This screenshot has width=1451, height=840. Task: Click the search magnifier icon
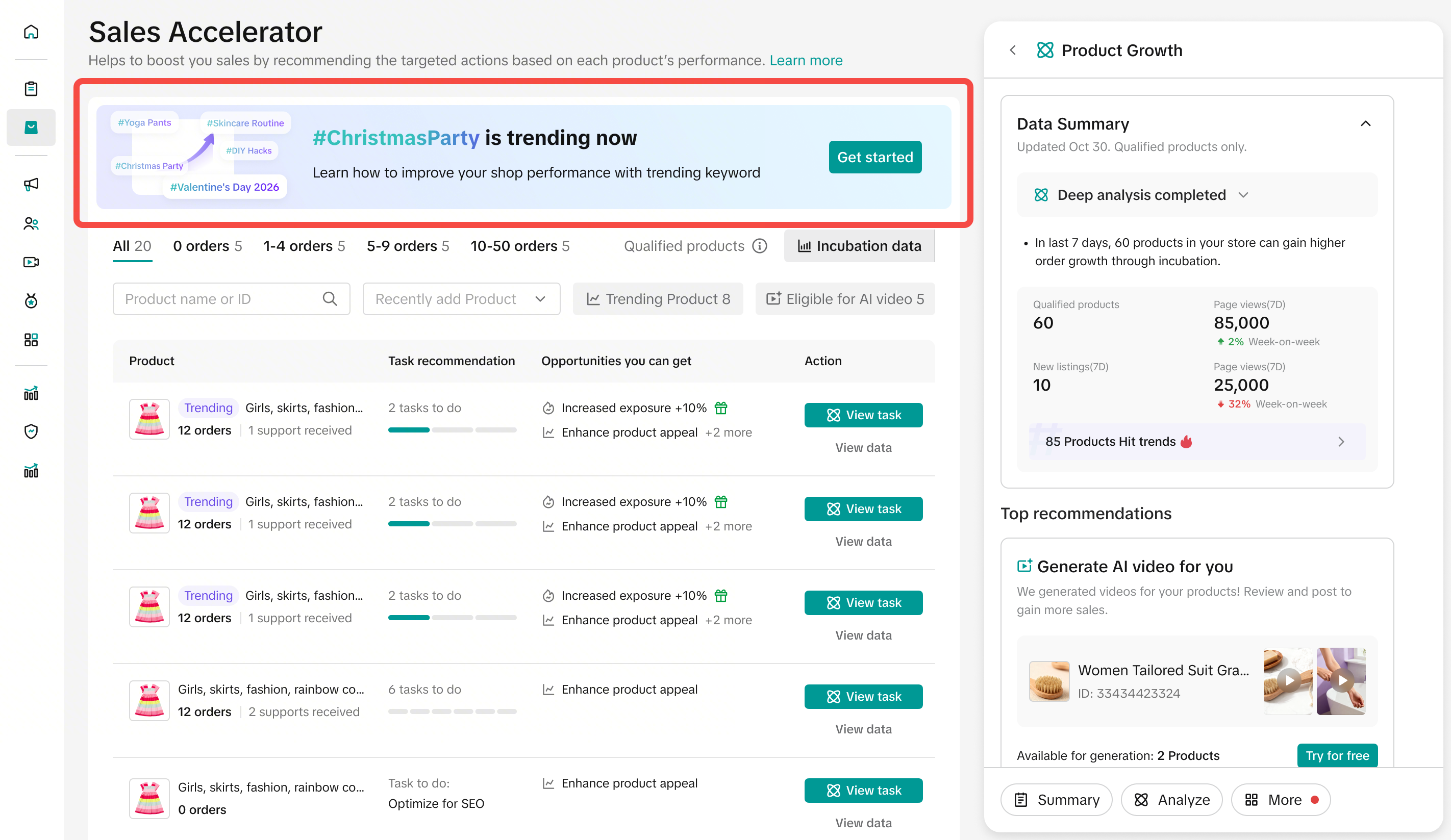330,299
